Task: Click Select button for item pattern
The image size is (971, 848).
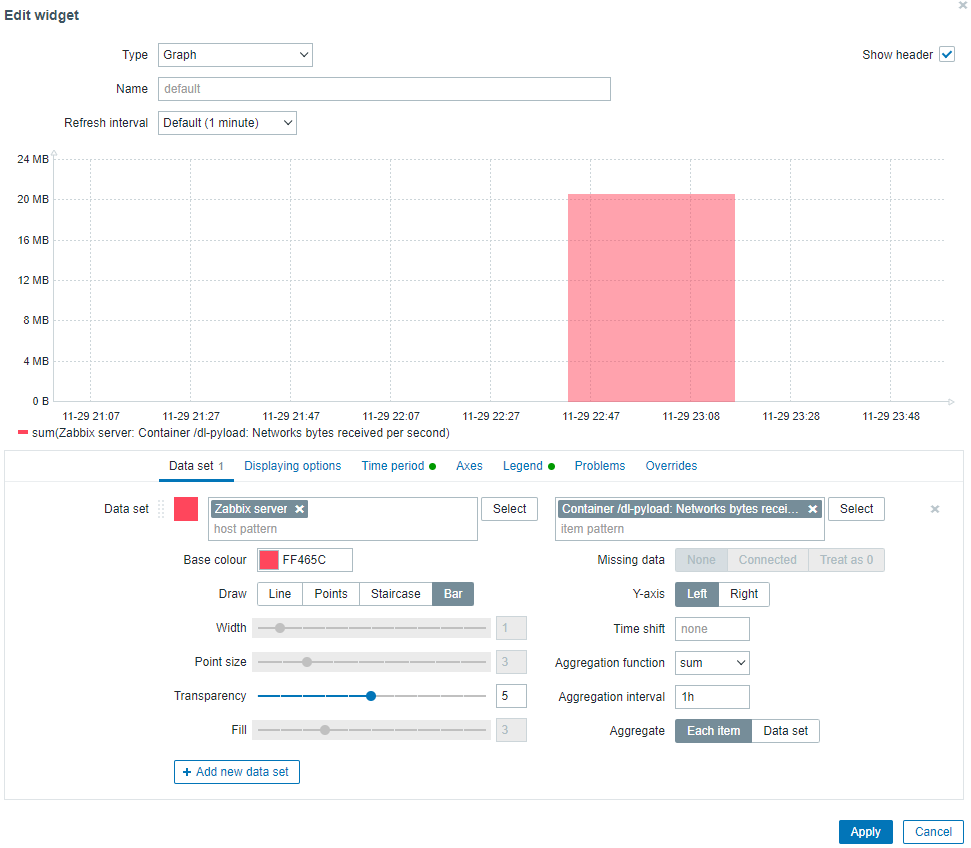Action: tap(856, 509)
